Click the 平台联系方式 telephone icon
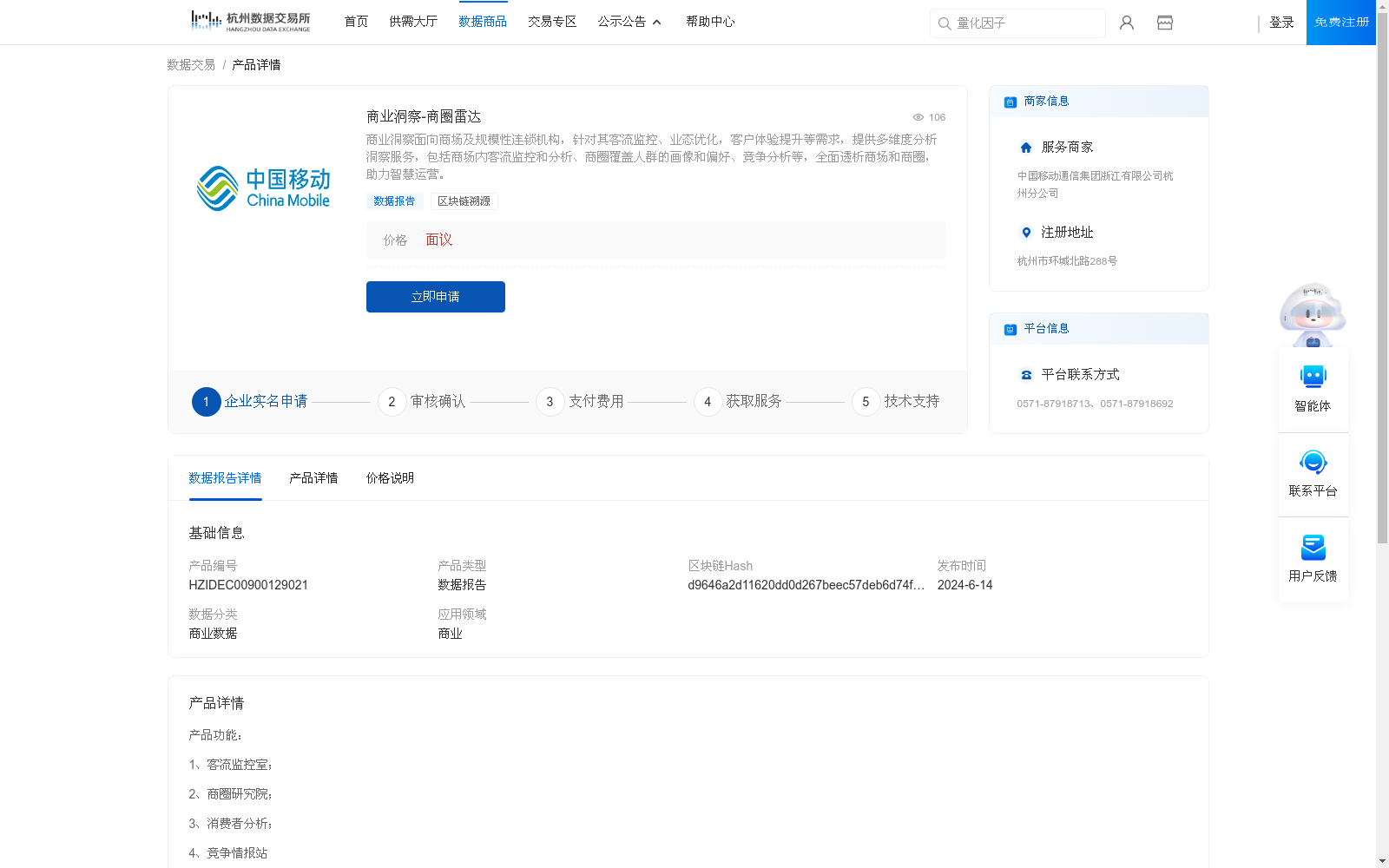Screen dimensions: 1389x868 click(x=1026, y=375)
